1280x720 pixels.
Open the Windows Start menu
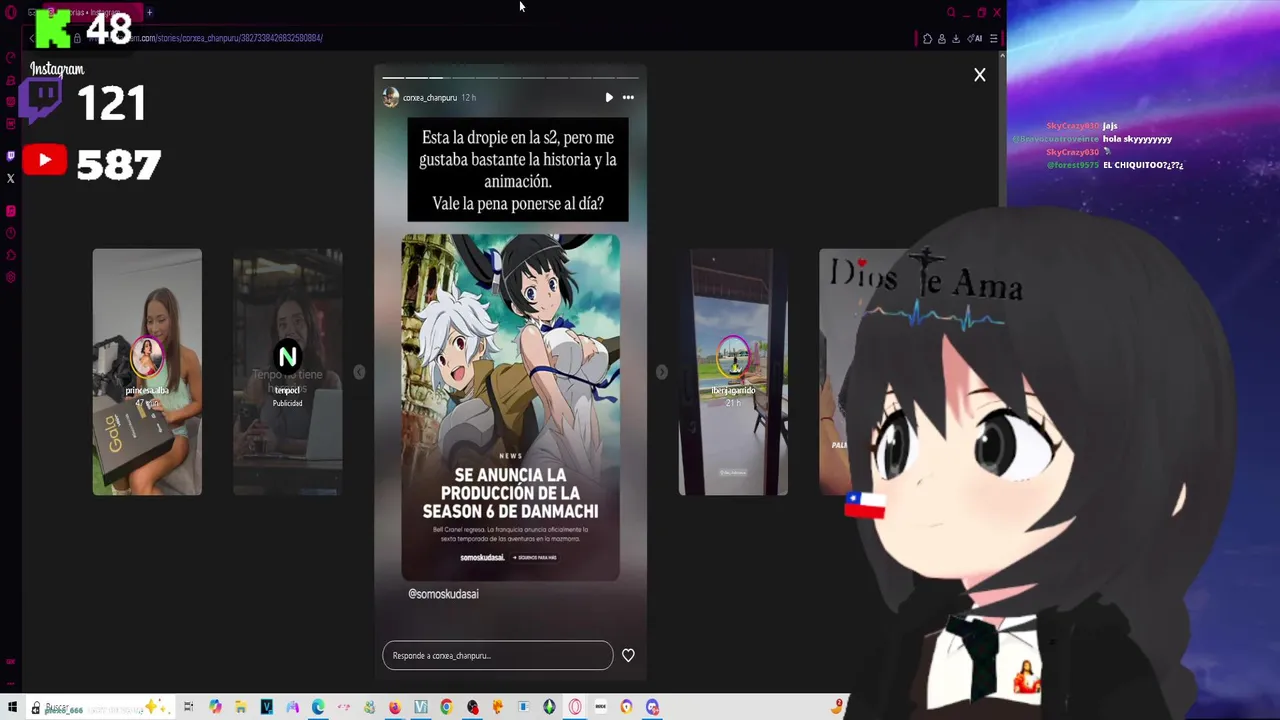[11, 707]
